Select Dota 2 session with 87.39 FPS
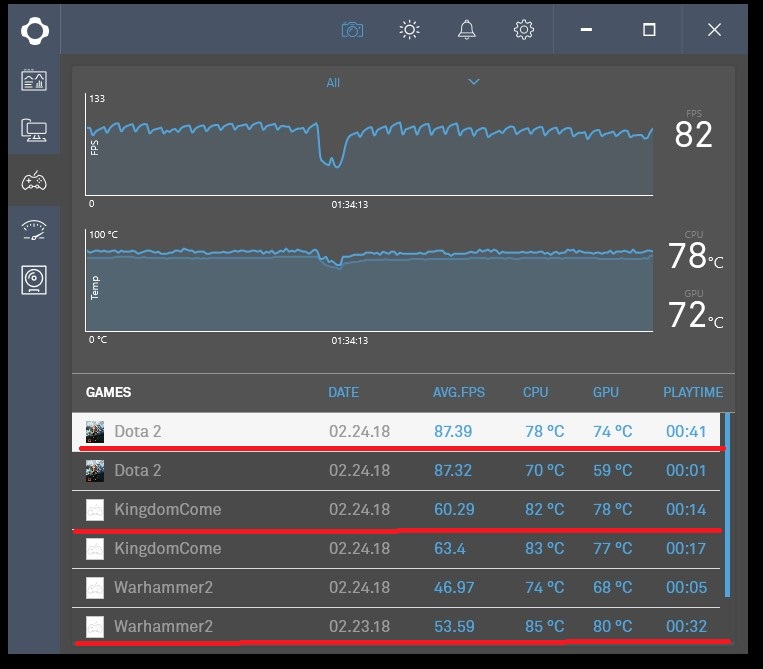Image resolution: width=763 pixels, height=669 pixels. pyautogui.click(x=396, y=431)
